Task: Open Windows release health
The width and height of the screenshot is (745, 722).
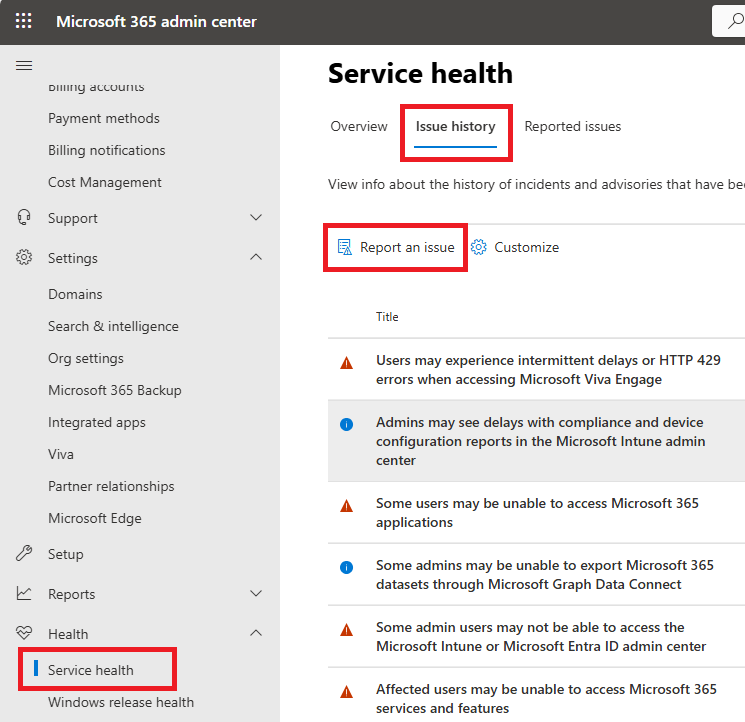Action: (x=121, y=702)
